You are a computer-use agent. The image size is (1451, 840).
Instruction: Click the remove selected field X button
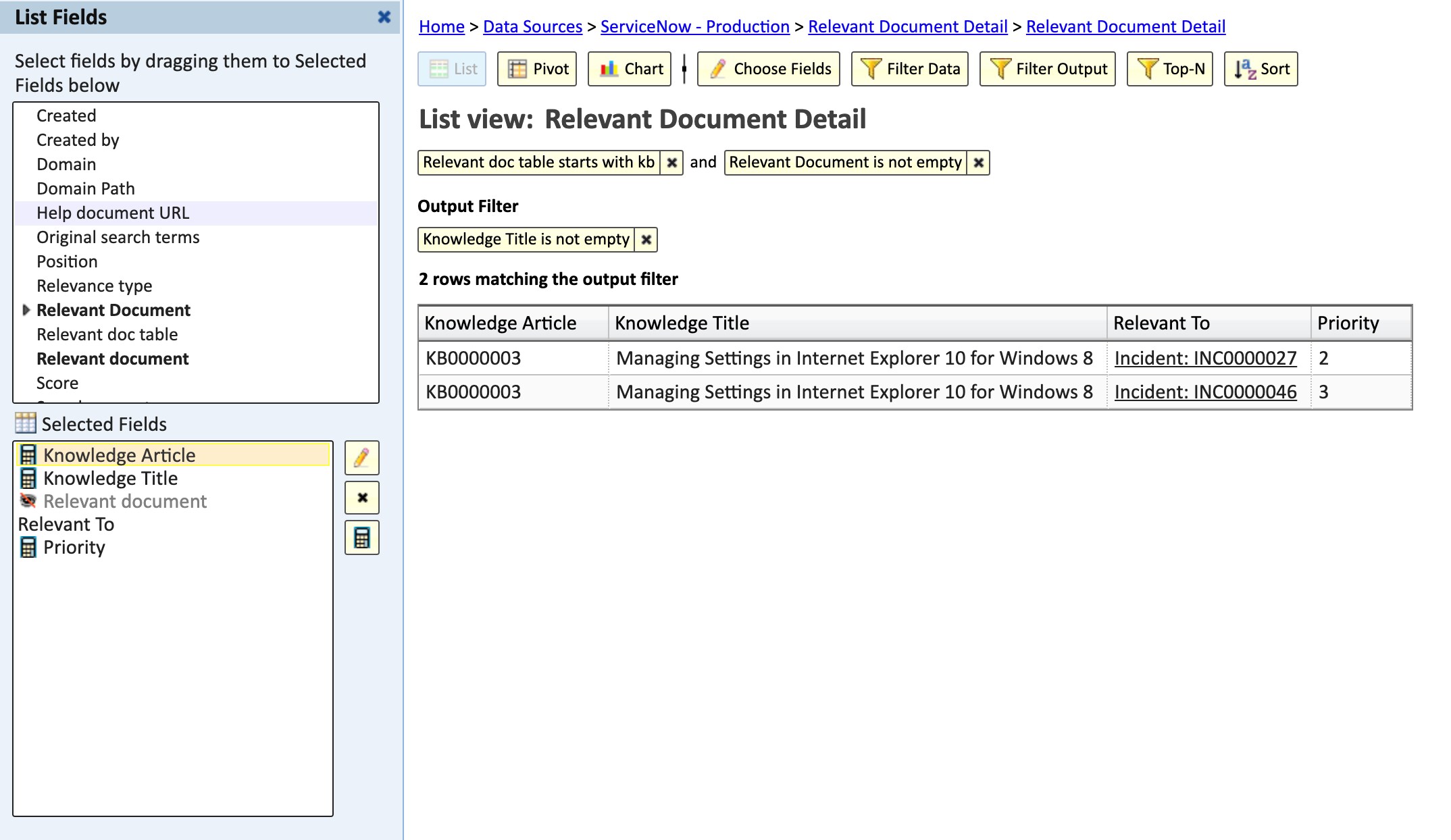click(361, 498)
